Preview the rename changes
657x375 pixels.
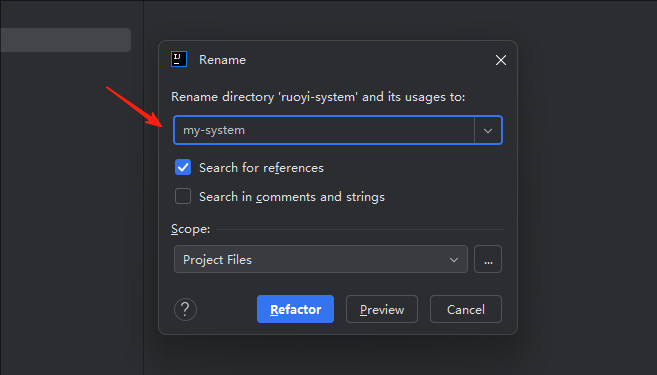pos(382,309)
